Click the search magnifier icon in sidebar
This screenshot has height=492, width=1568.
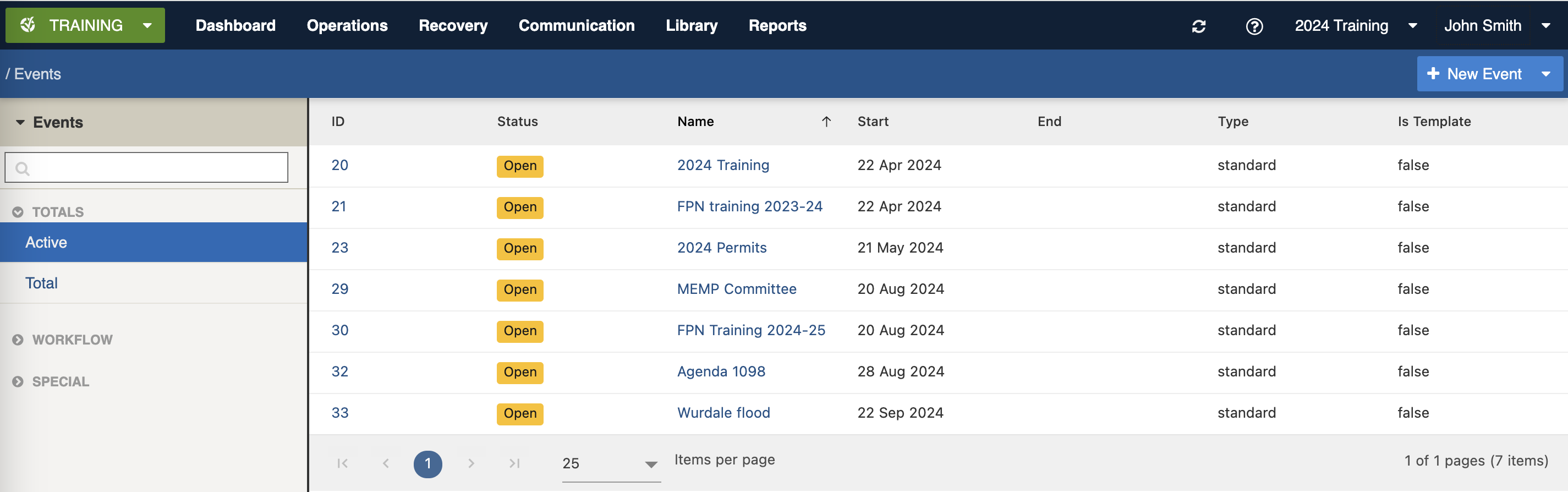click(23, 168)
